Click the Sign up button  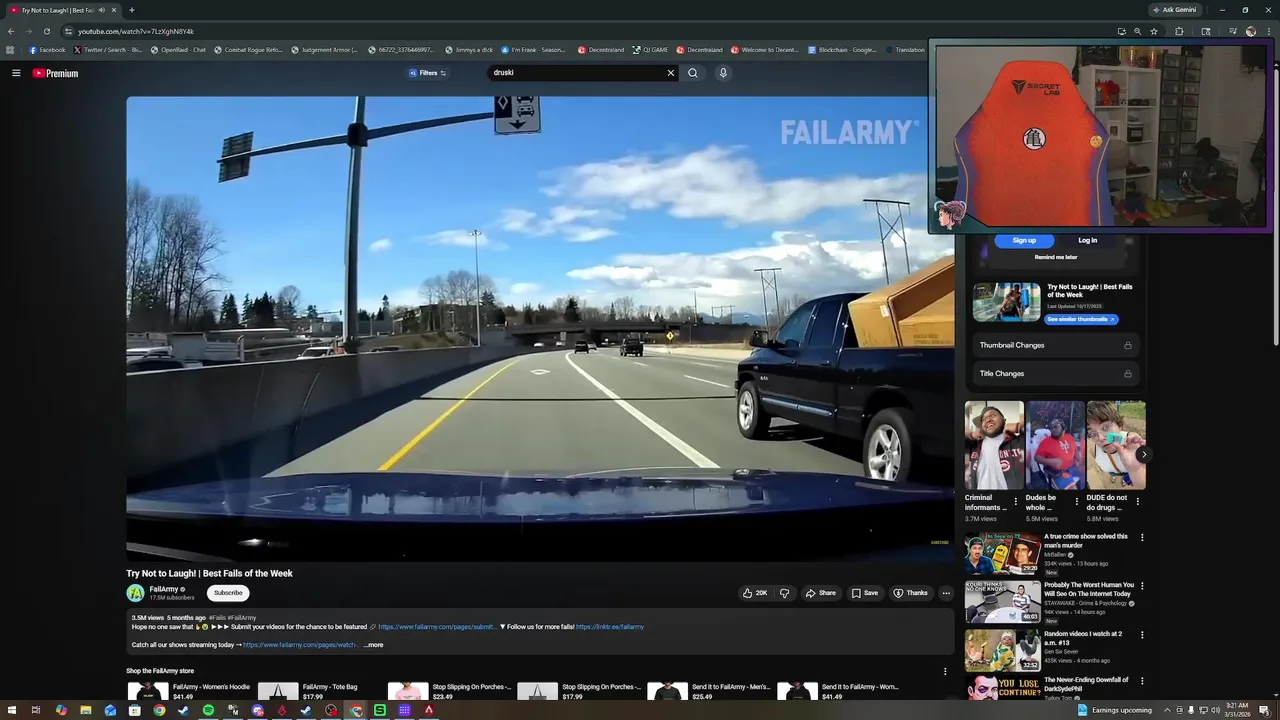[x=1024, y=240]
